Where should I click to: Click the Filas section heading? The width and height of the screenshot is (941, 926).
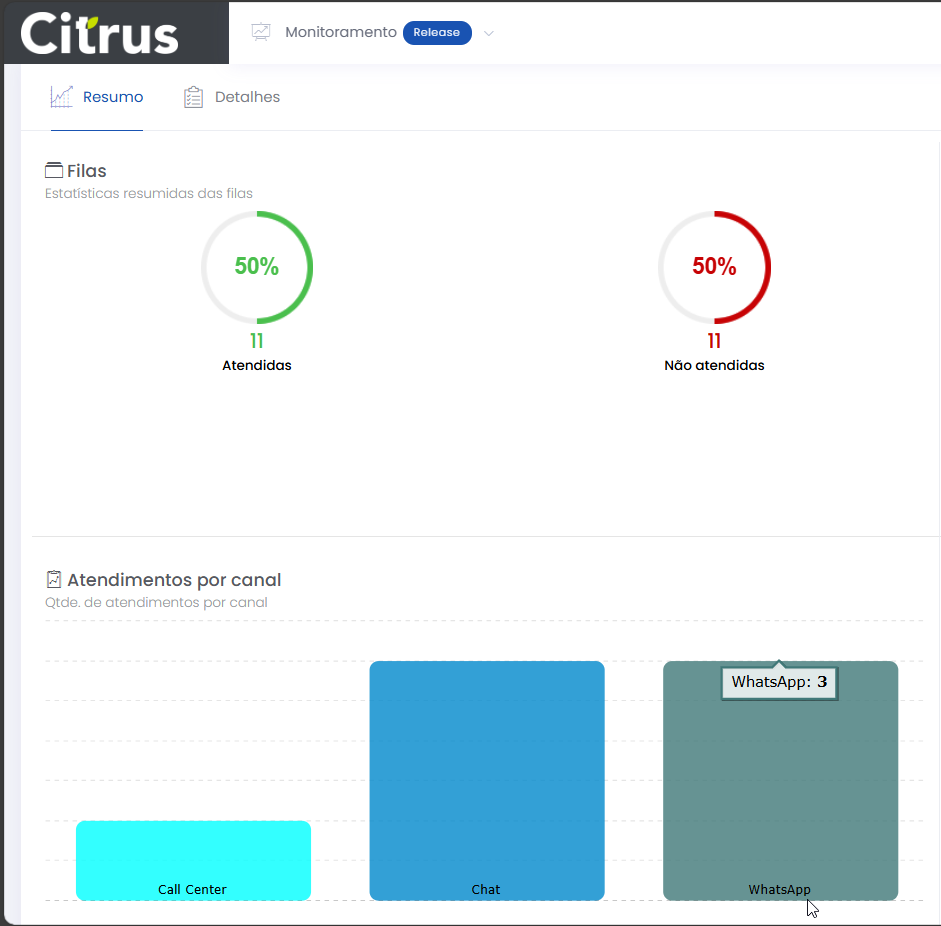(x=86, y=171)
